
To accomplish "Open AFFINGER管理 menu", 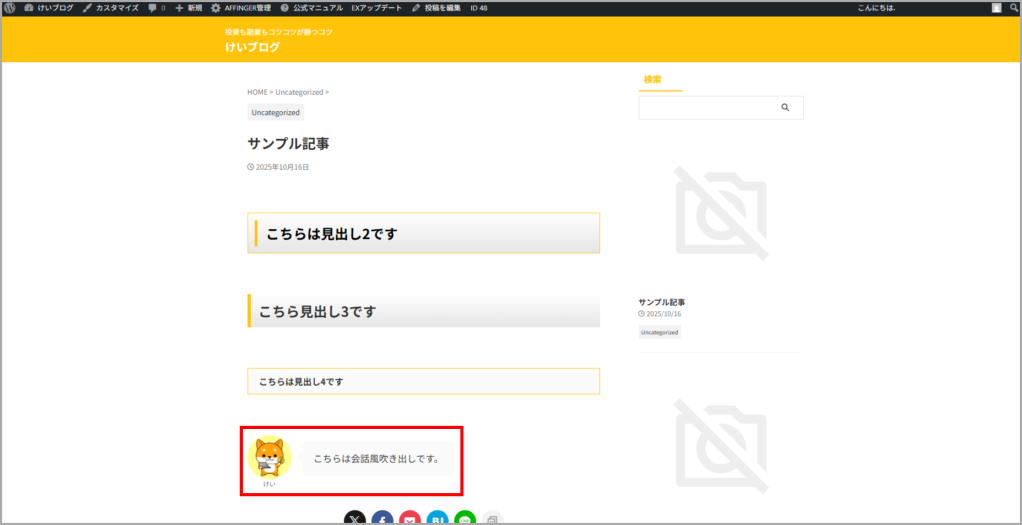I will click(x=240, y=8).
